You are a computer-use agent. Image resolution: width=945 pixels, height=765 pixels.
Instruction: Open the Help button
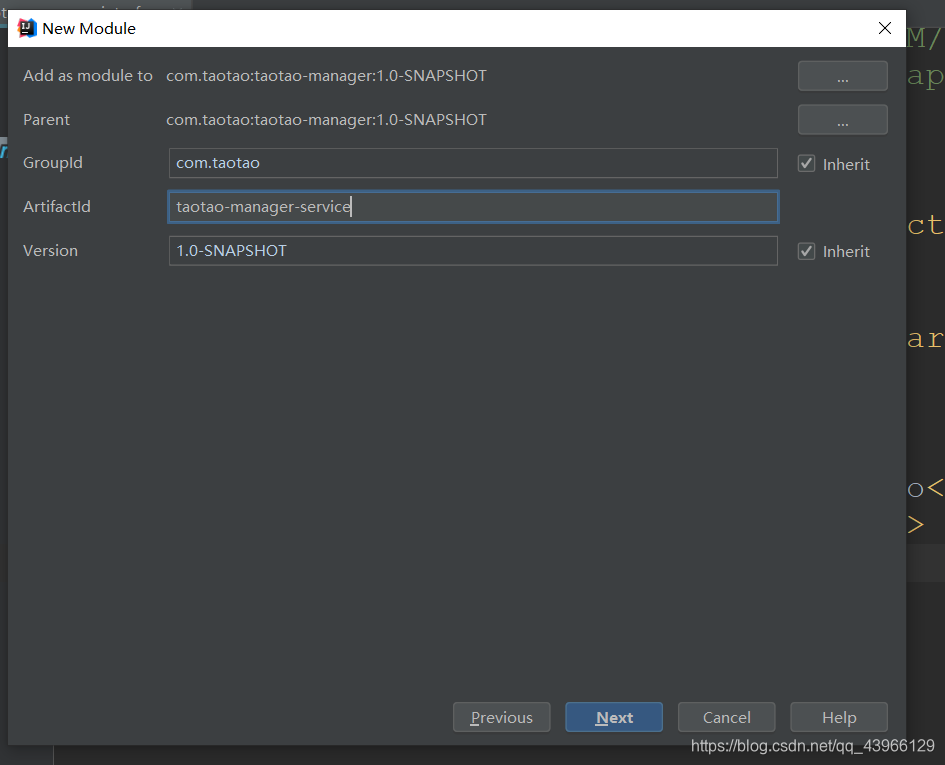pyautogui.click(x=838, y=717)
